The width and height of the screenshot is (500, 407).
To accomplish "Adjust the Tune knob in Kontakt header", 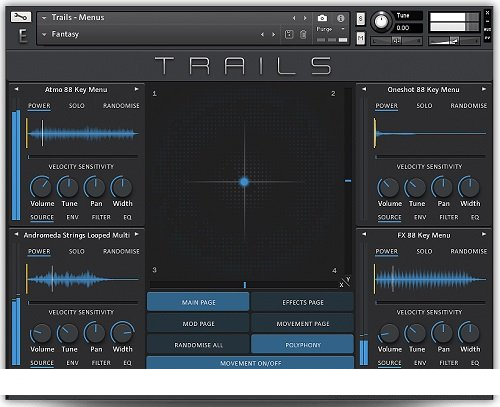I will pyautogui.click(x=381, y=22).
